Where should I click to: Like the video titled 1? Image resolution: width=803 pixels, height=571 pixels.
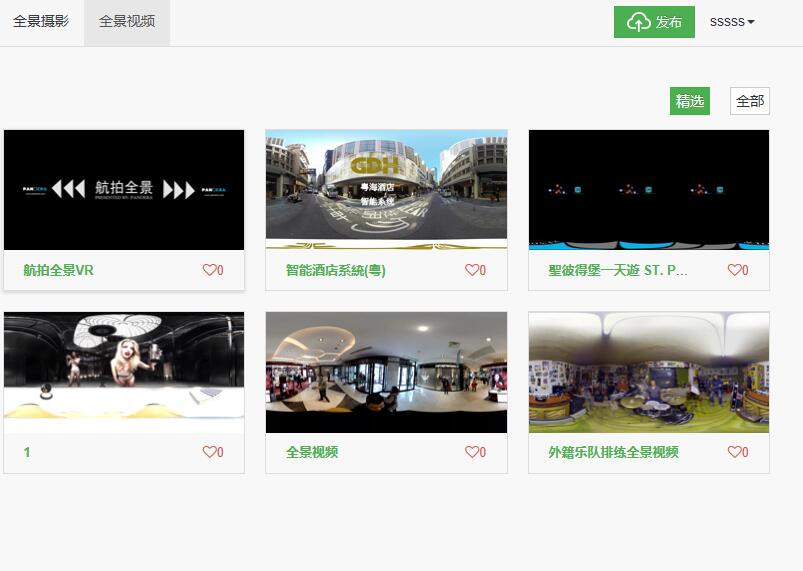tap(209, 452)
